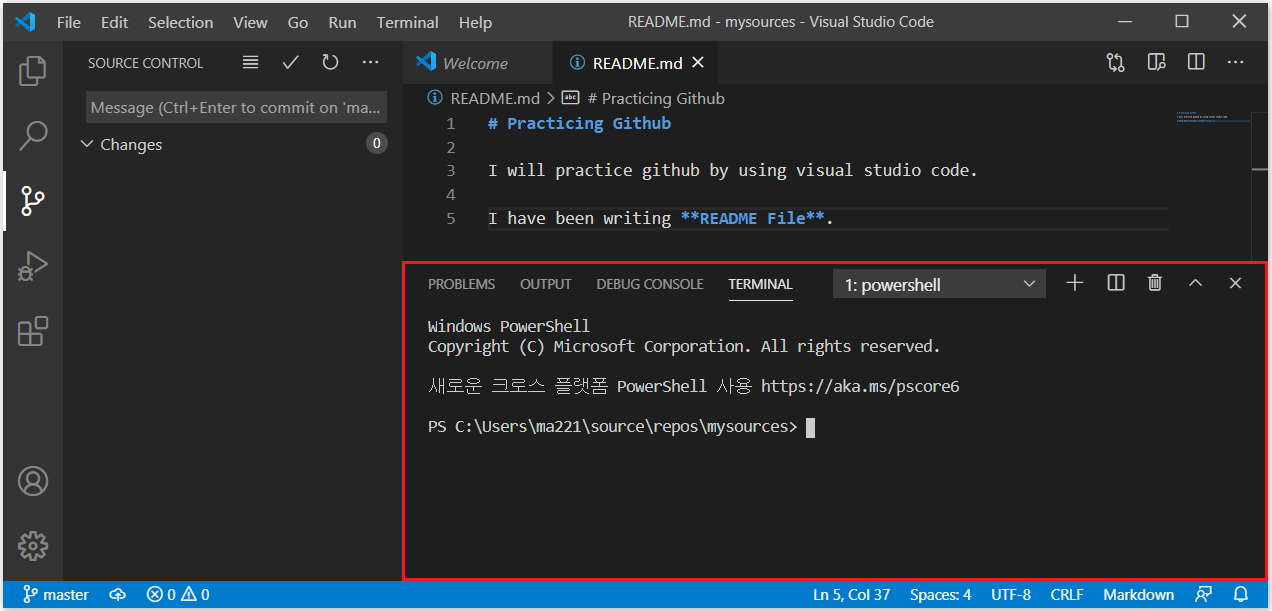Close the README.md editor tab

click(x=698, y=63)
